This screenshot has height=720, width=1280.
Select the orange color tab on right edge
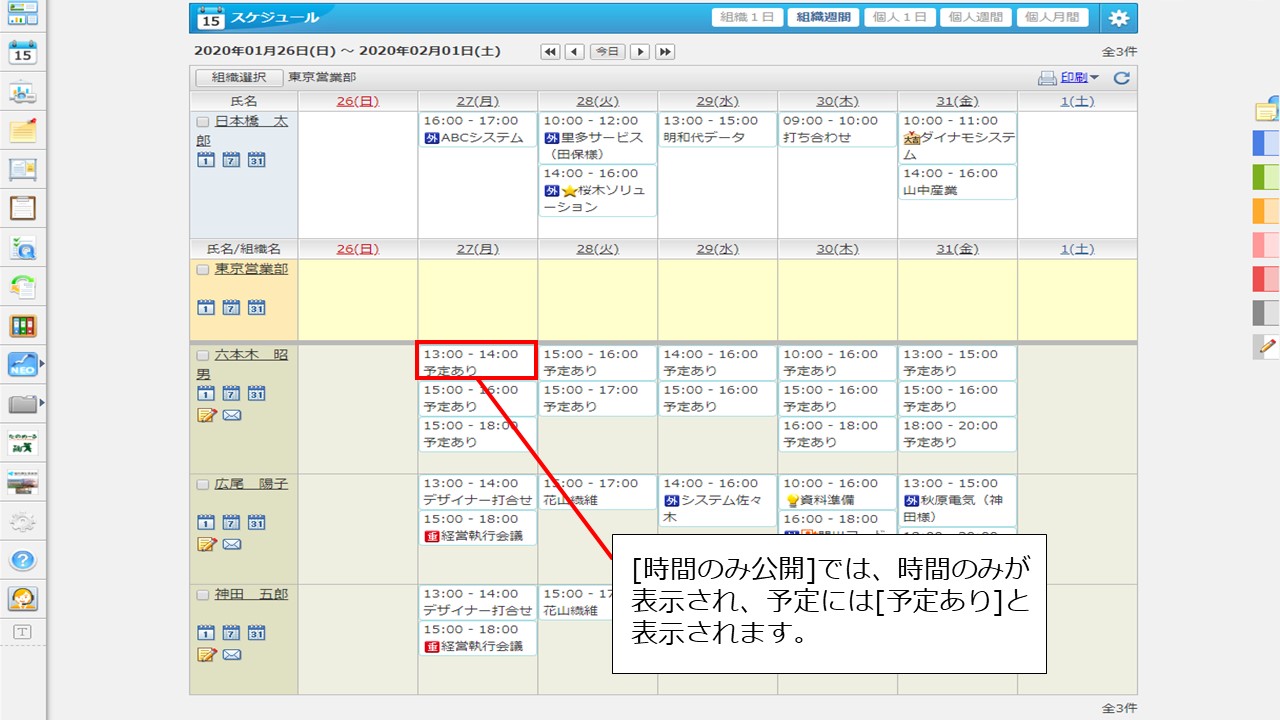[x=1265, y=211]
